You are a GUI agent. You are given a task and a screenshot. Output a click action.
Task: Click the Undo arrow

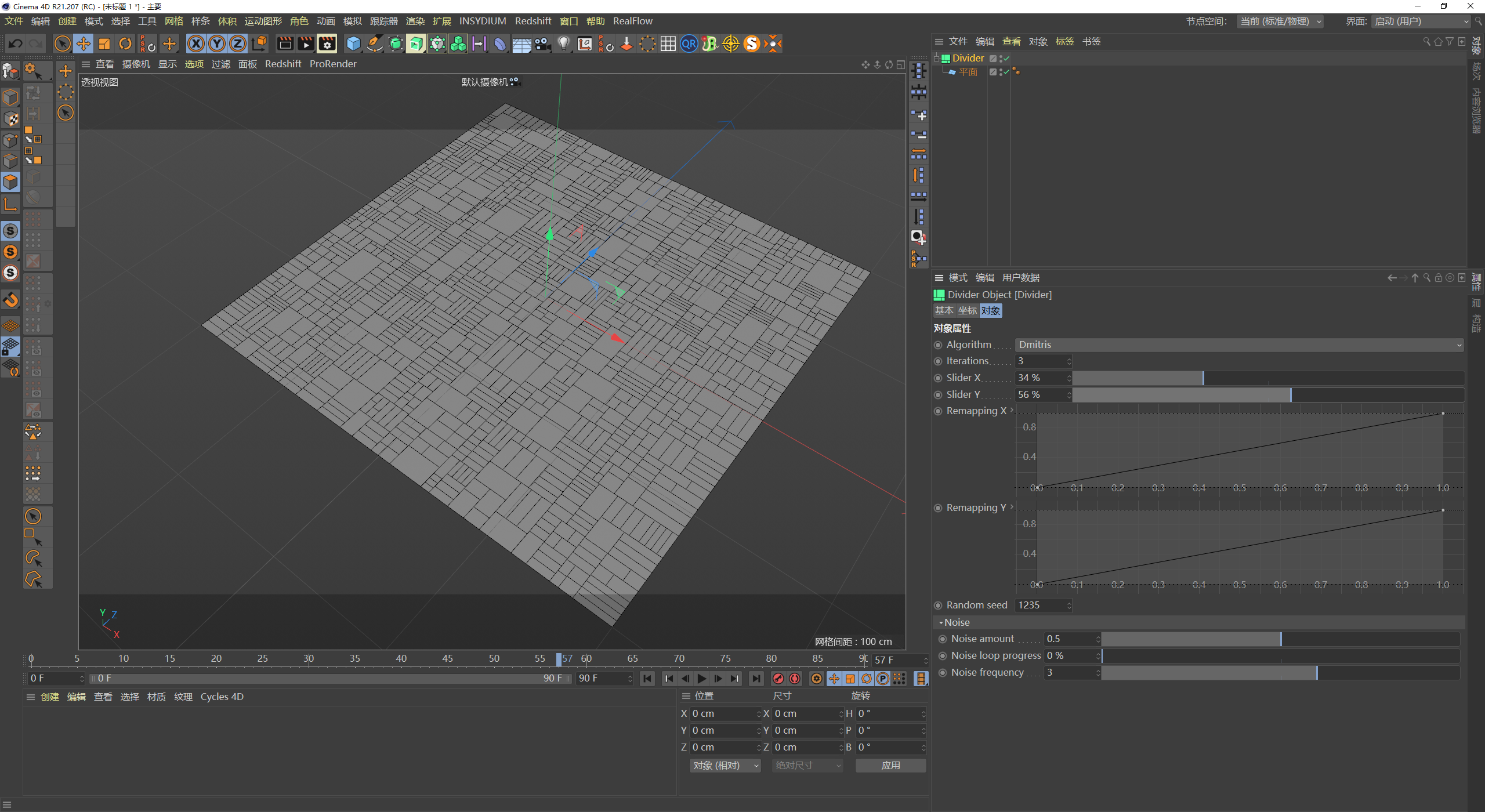16,43
